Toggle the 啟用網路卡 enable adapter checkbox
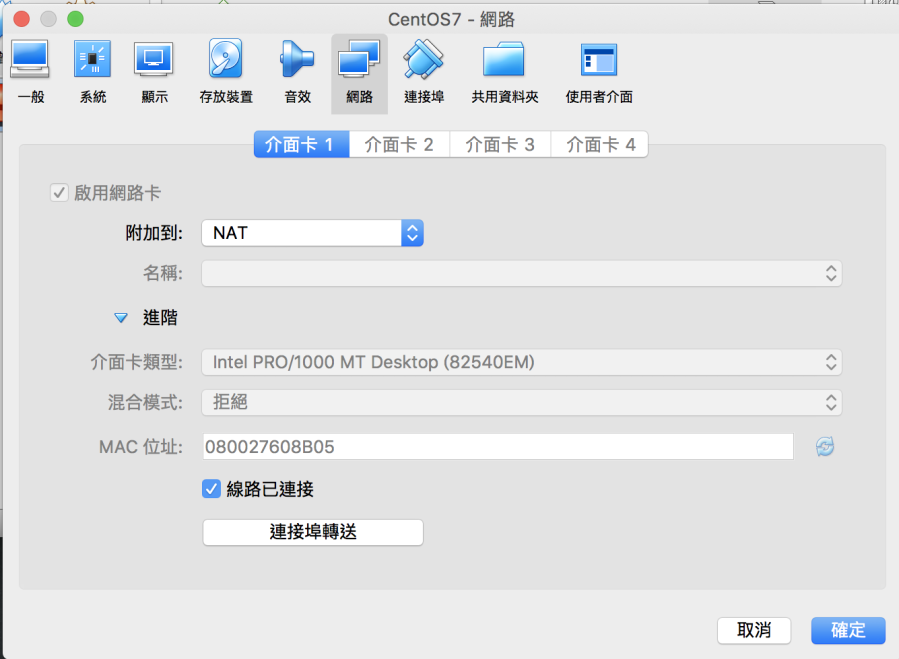Image resolution: width=899 pixels, height=659 pixels. pos(59,193)
